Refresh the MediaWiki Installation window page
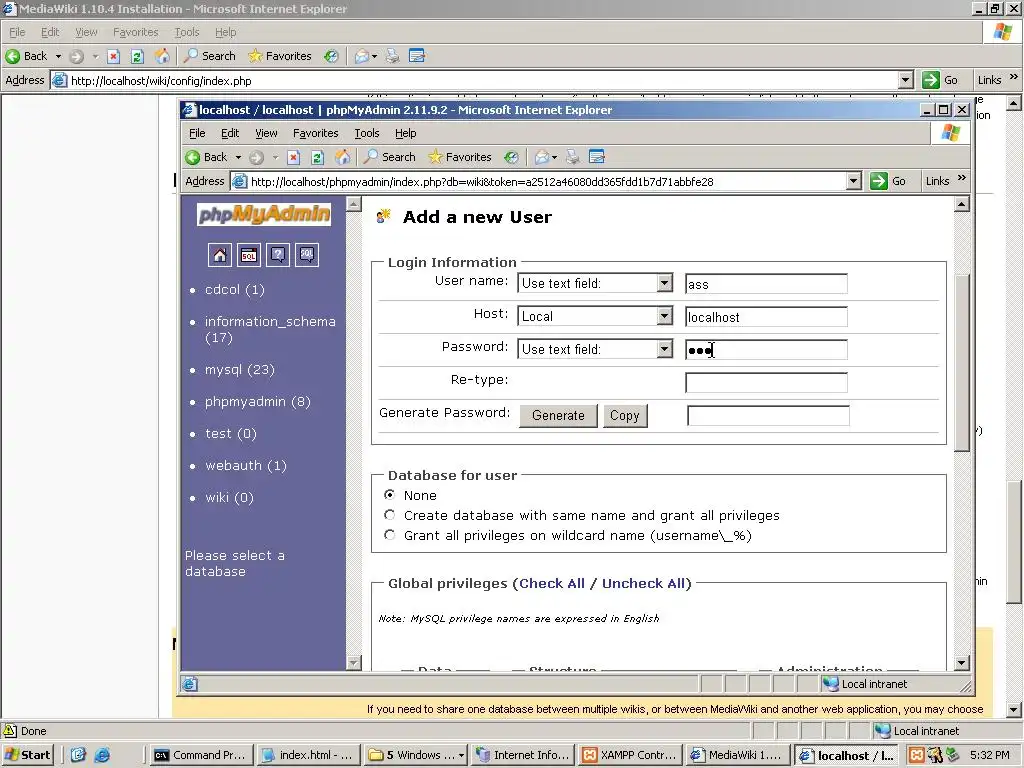Screen dimensions: 1024x768 point(137,56)
